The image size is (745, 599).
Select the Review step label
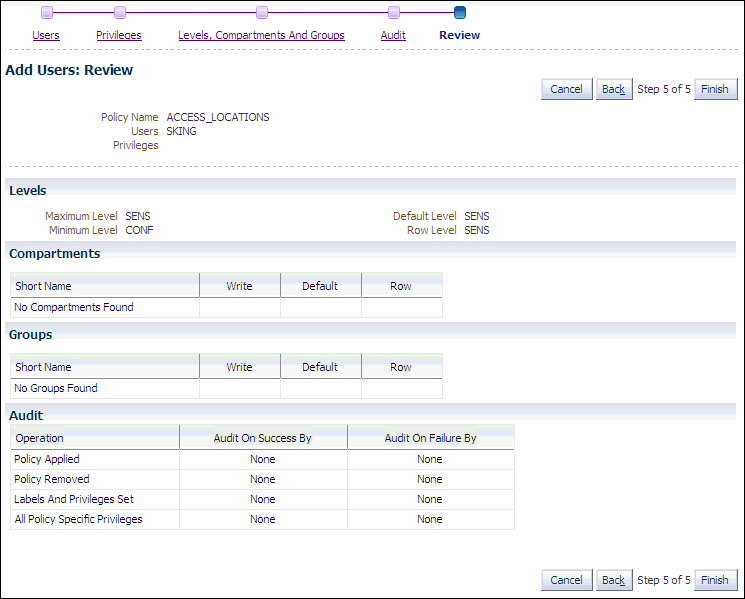[459, 35]
